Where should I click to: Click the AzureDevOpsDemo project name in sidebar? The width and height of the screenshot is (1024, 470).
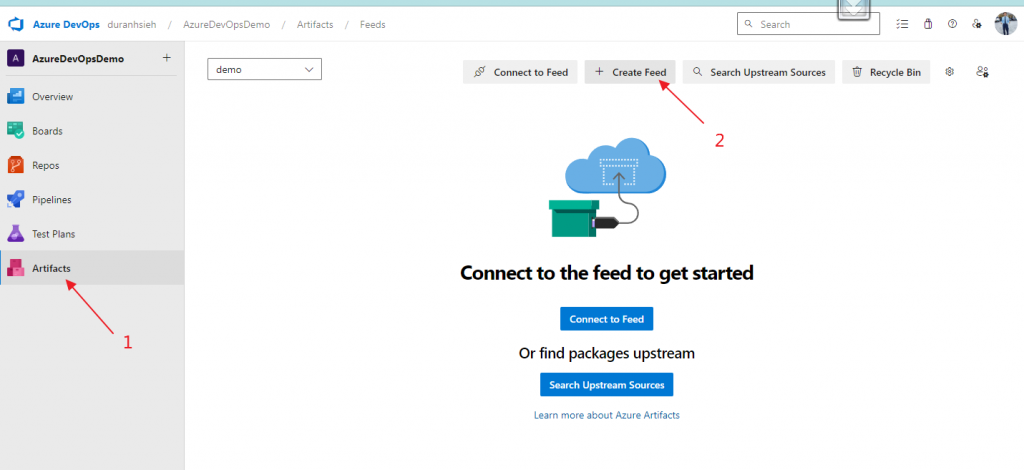click(x=78, y=59)
